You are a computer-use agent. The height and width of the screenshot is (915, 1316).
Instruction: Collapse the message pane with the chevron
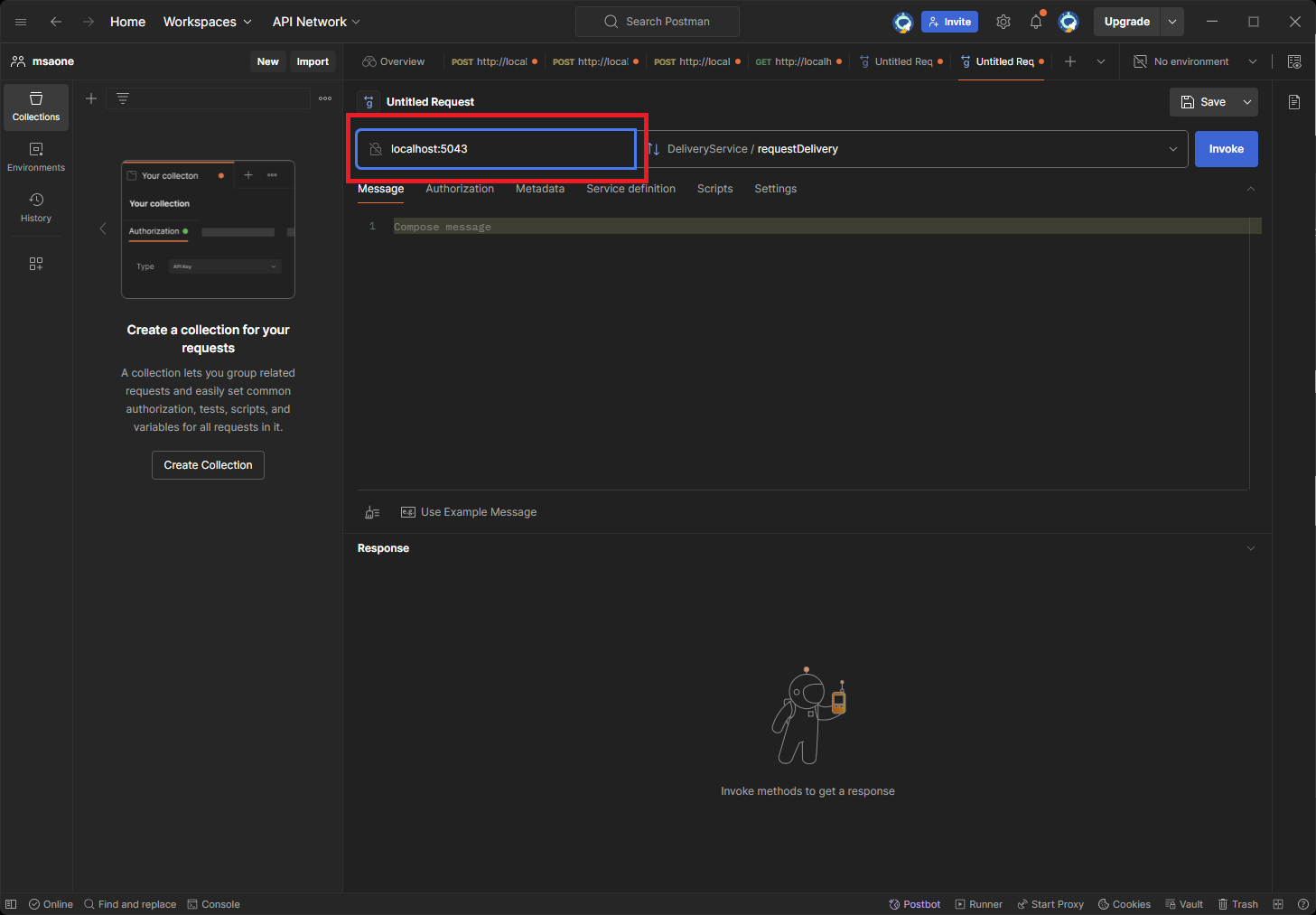1251,189
